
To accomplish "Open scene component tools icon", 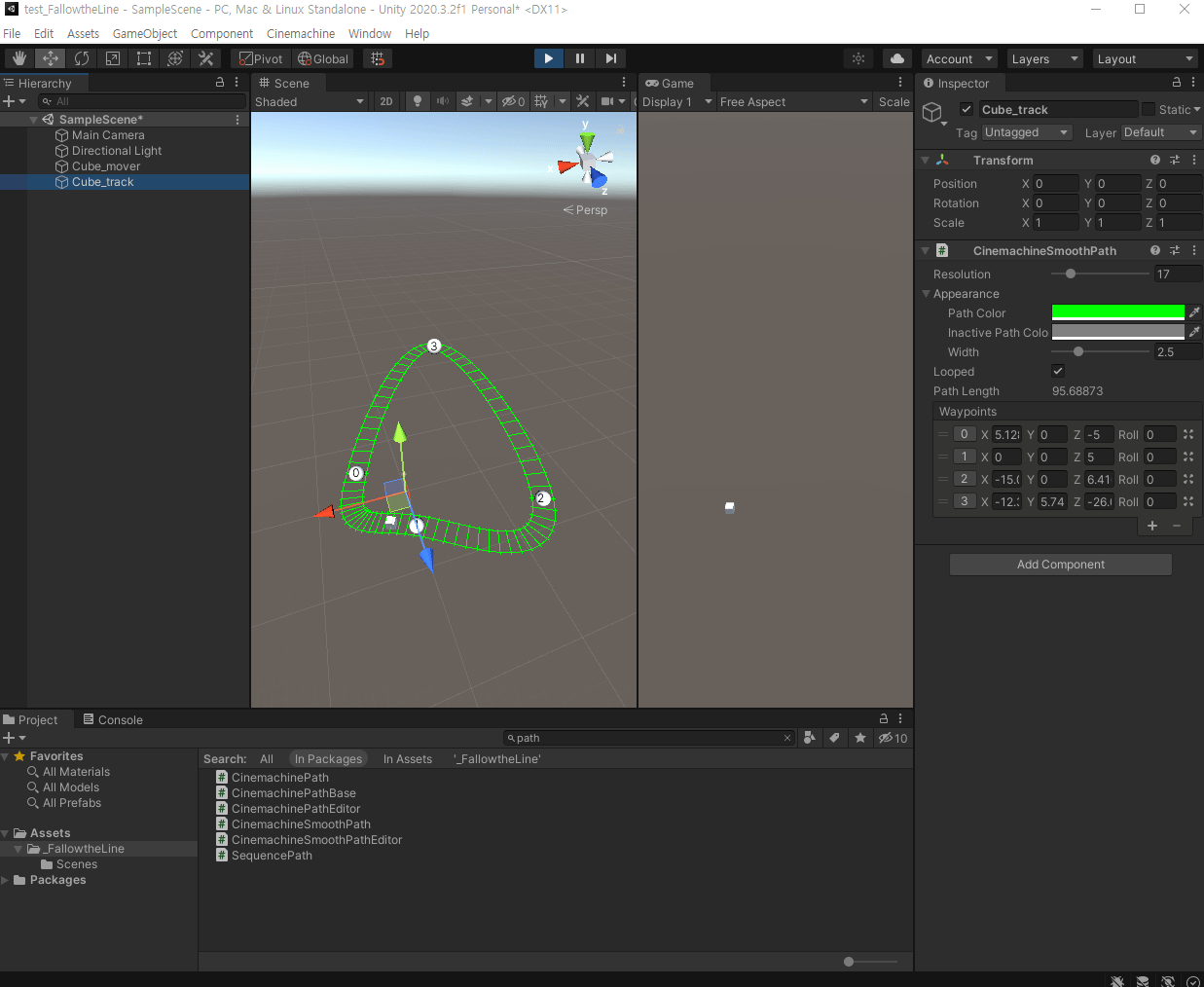I will coord(583,101).
